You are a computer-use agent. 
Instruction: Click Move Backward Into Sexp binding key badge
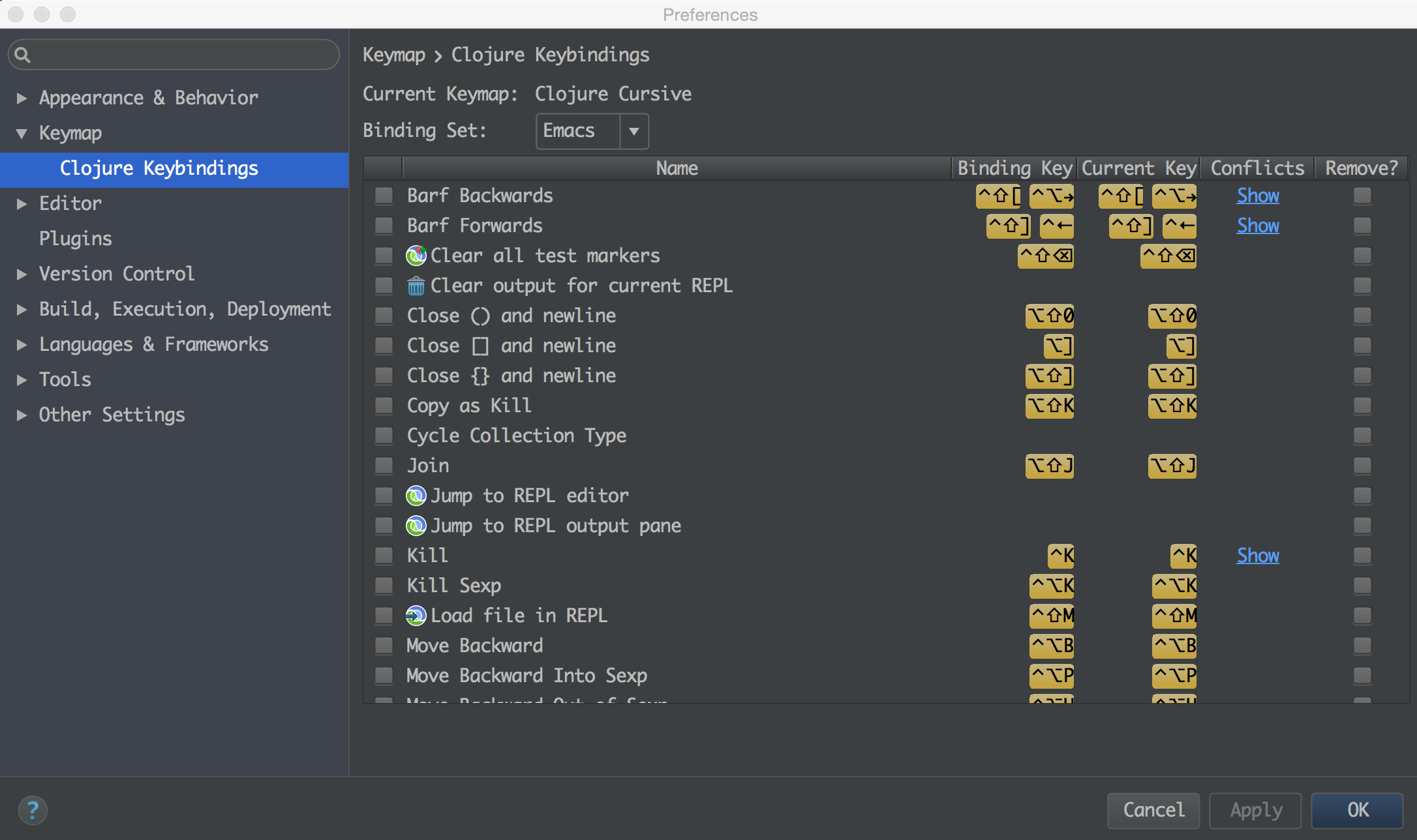click(1052, 676)
